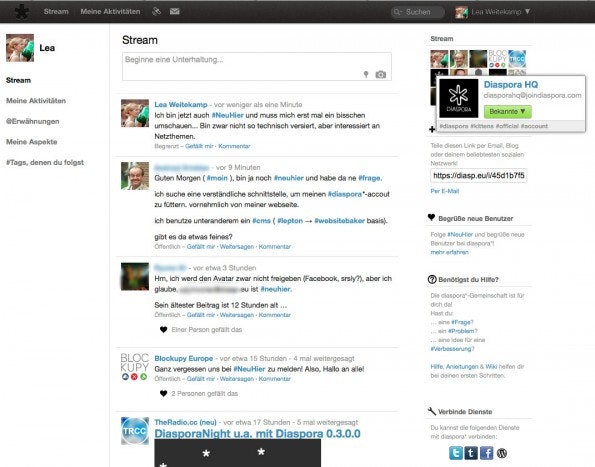Open the Bekannte aspect dropdown
The height and width of the screenshot is (467, 595).
point(507,112)
